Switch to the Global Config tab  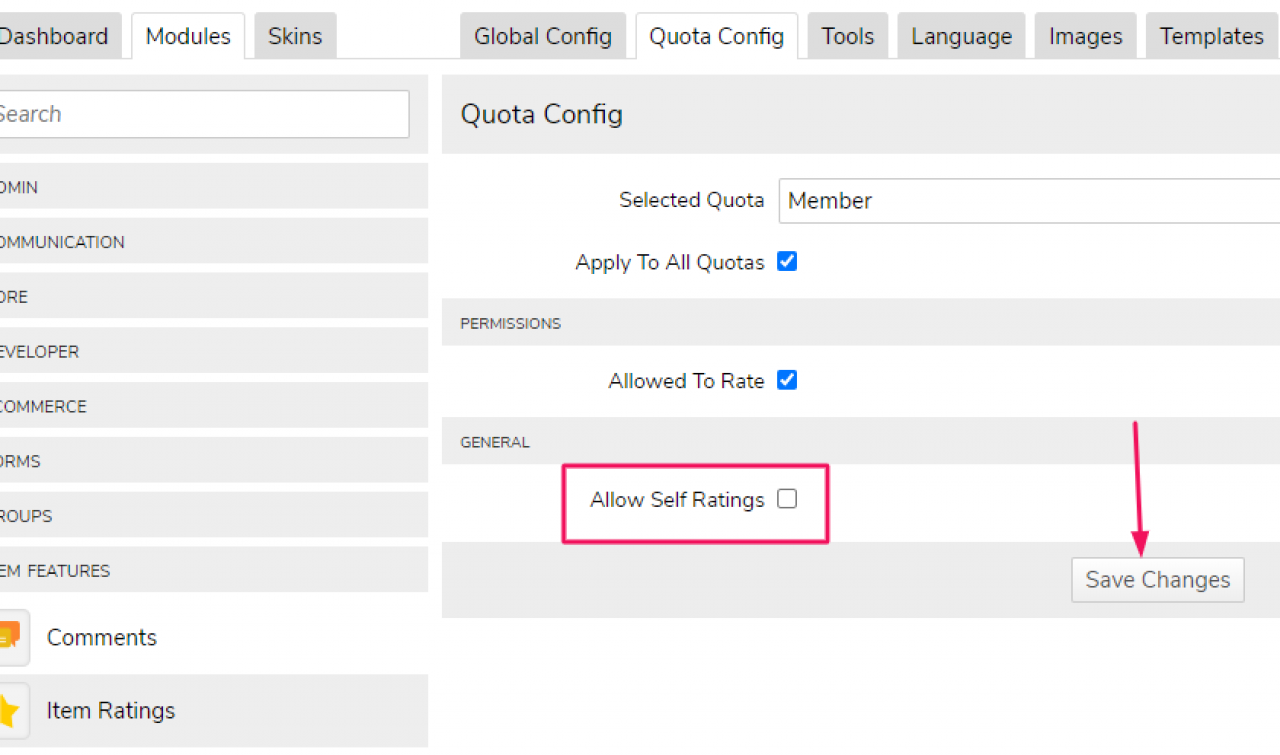point(542,37)
